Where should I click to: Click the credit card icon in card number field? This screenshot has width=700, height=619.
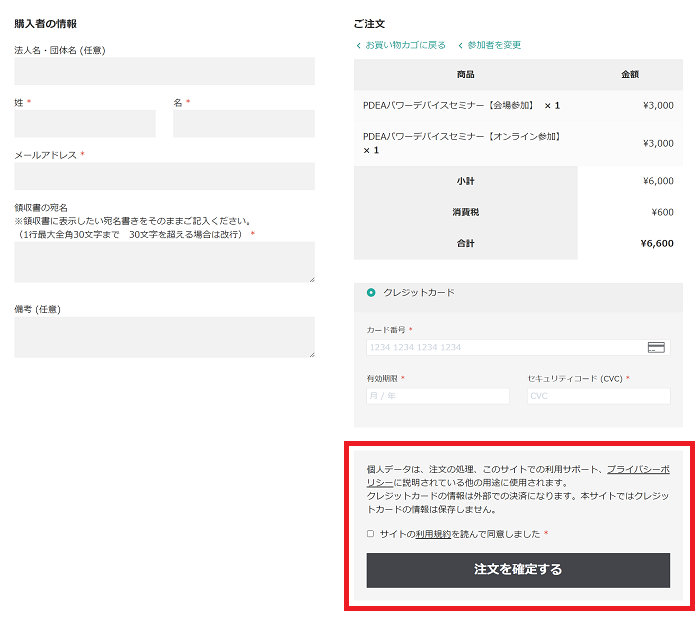(x=656, y=347)
